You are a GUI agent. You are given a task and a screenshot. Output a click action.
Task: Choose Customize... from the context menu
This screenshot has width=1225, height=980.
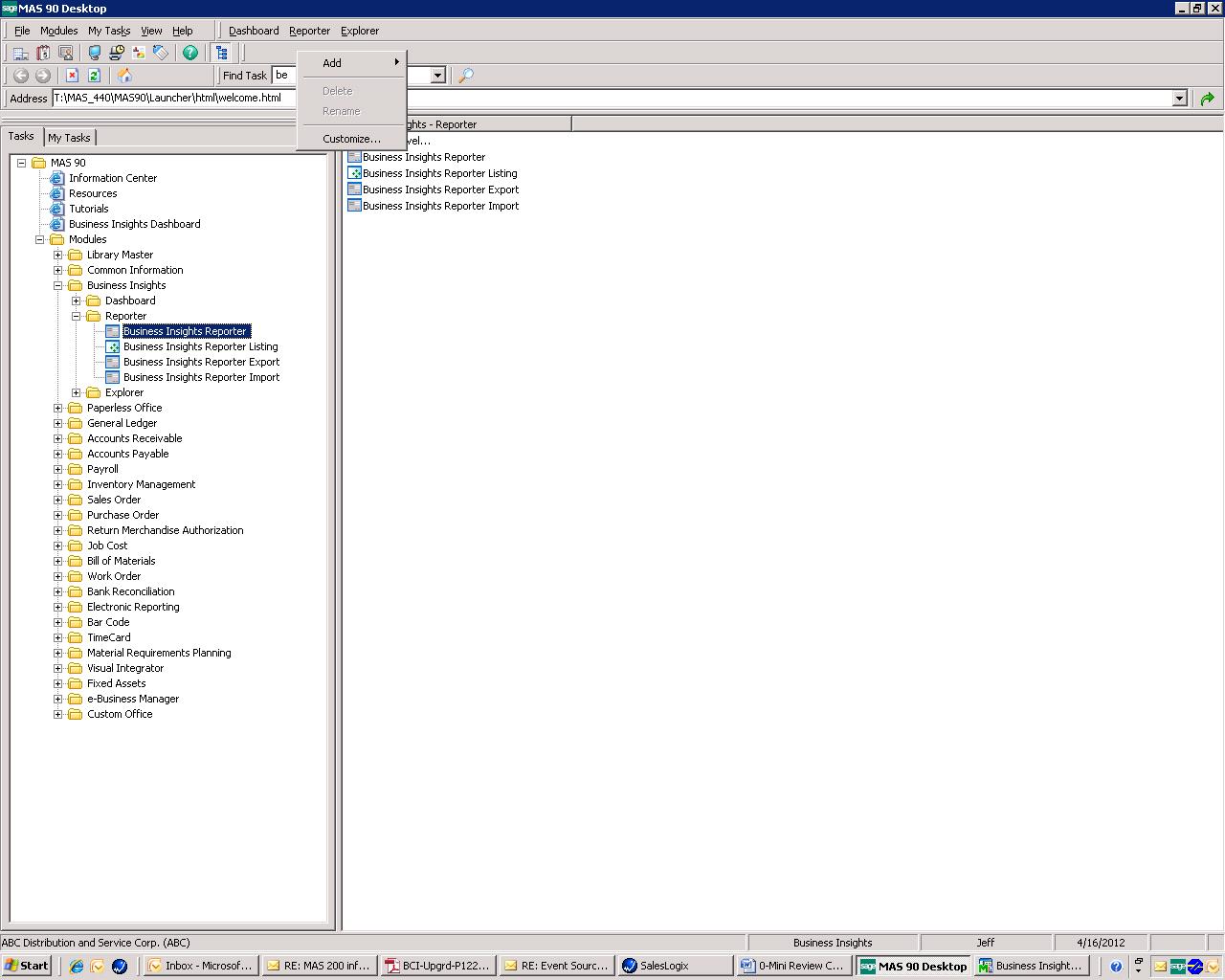click(x=351, y=139)
